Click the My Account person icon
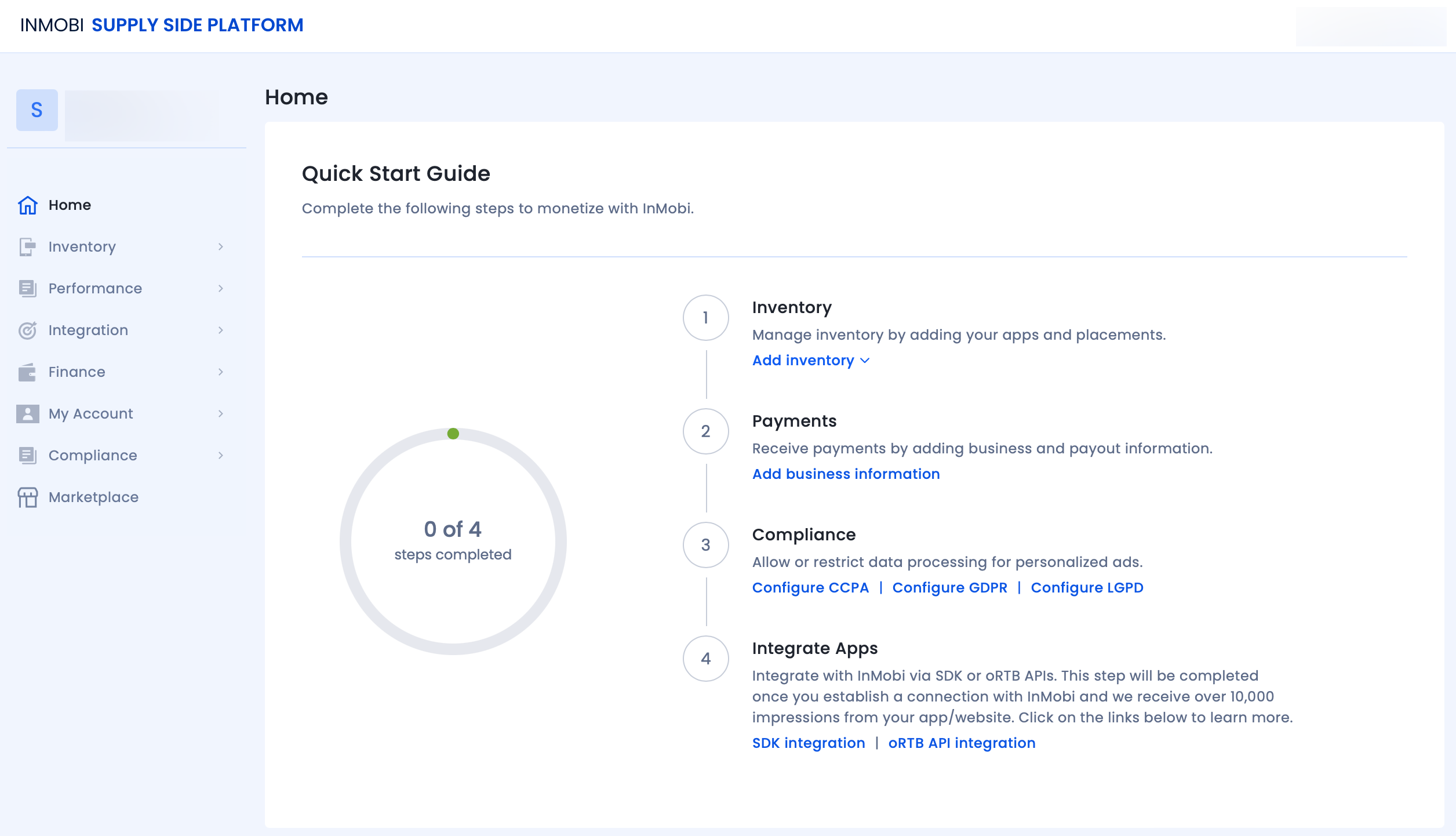Screen dimensions: 1456x836 click(27, 414)
